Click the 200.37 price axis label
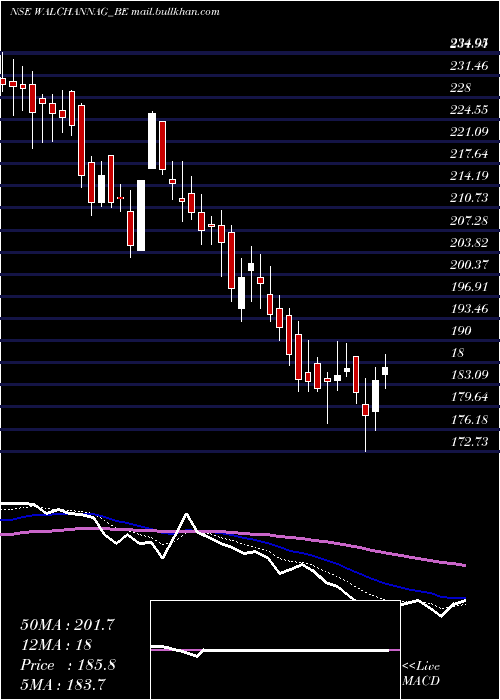500x700 pixels. 469,264
